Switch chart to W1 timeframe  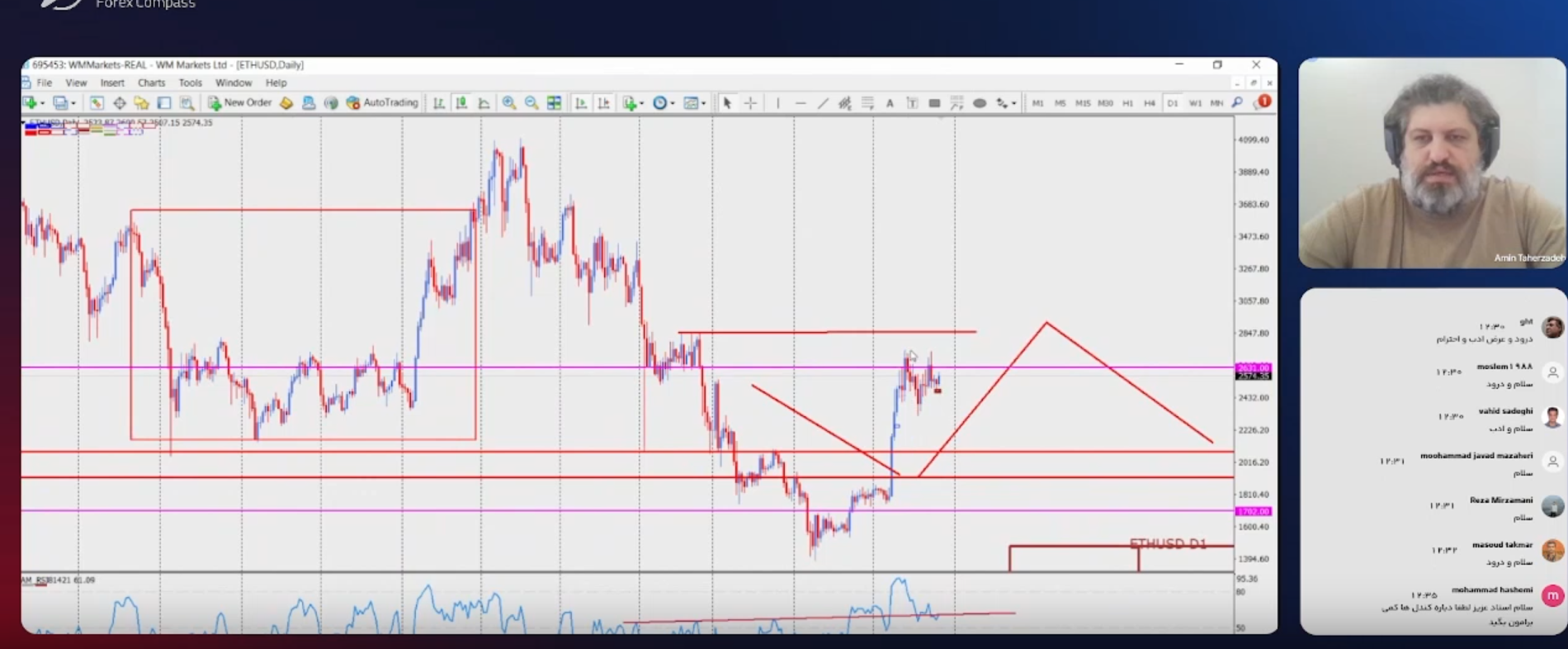coord(1194,103)
